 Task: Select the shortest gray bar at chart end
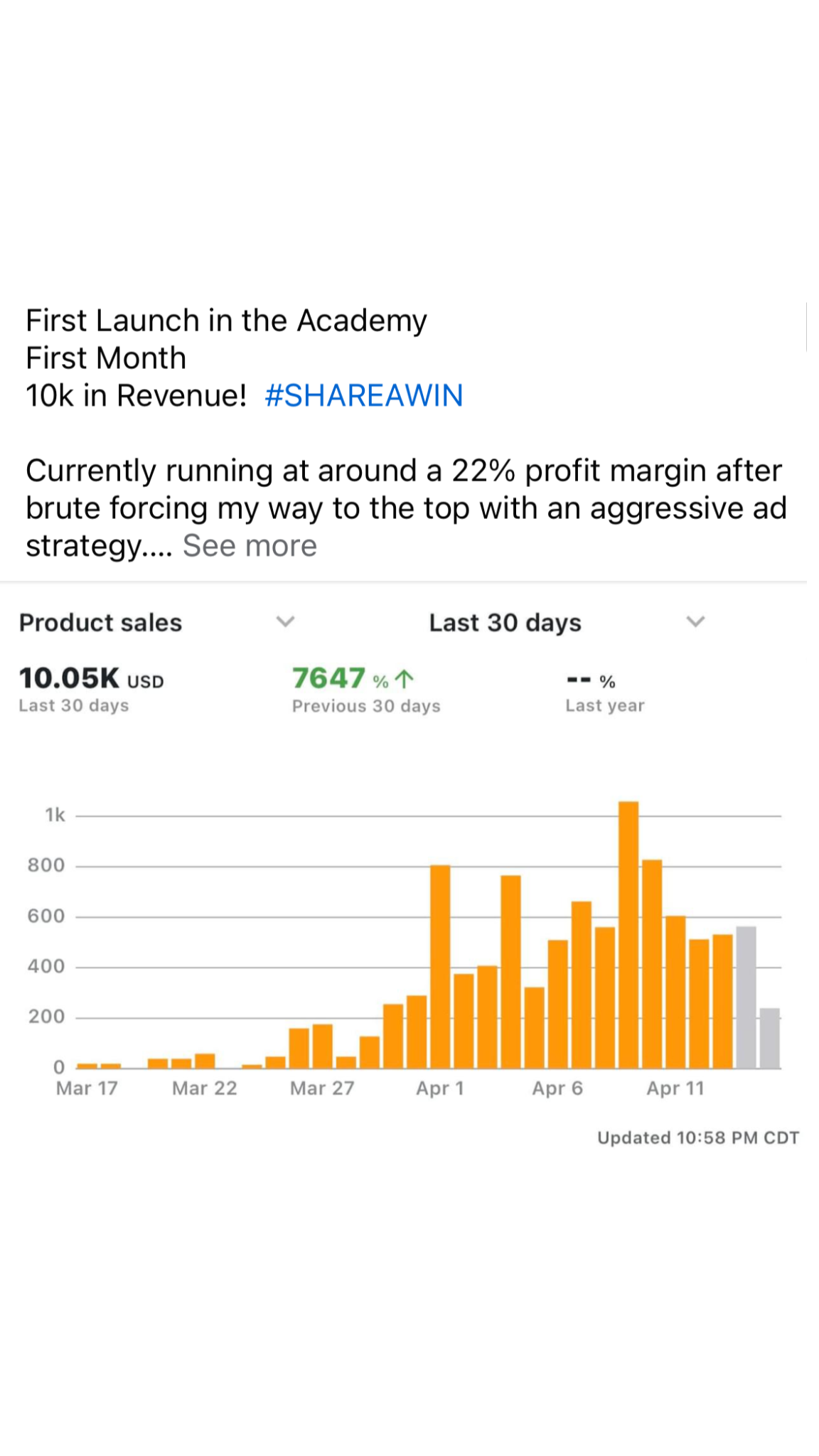tap(769, 1038)
